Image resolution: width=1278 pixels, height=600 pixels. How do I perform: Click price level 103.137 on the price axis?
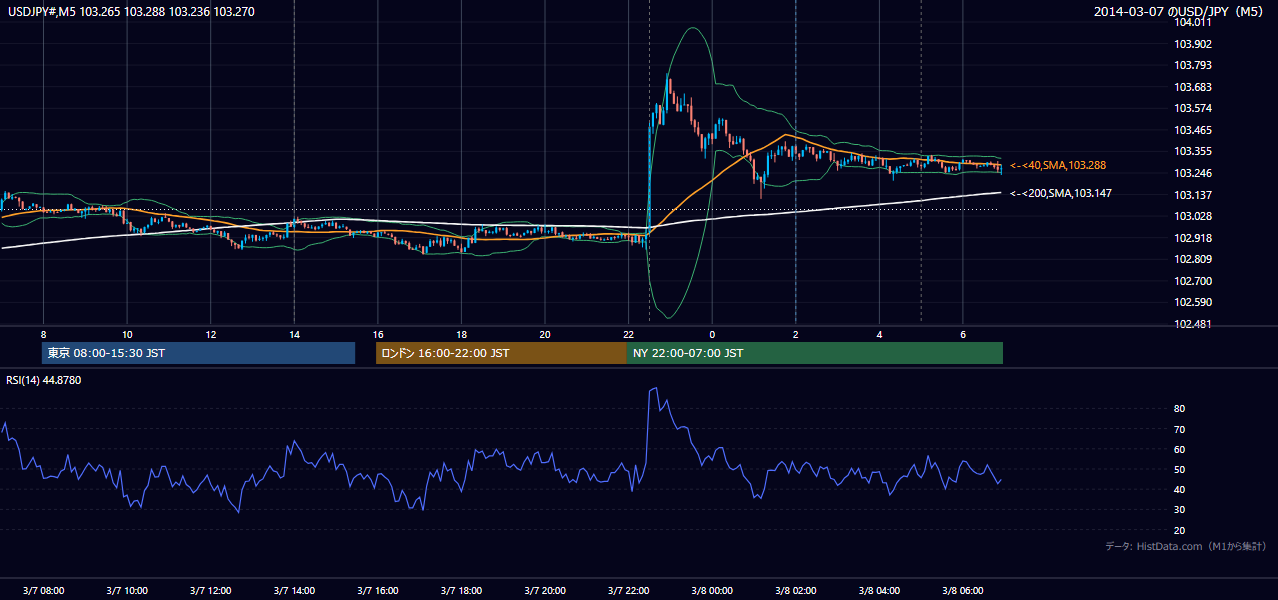(1193, 195)
